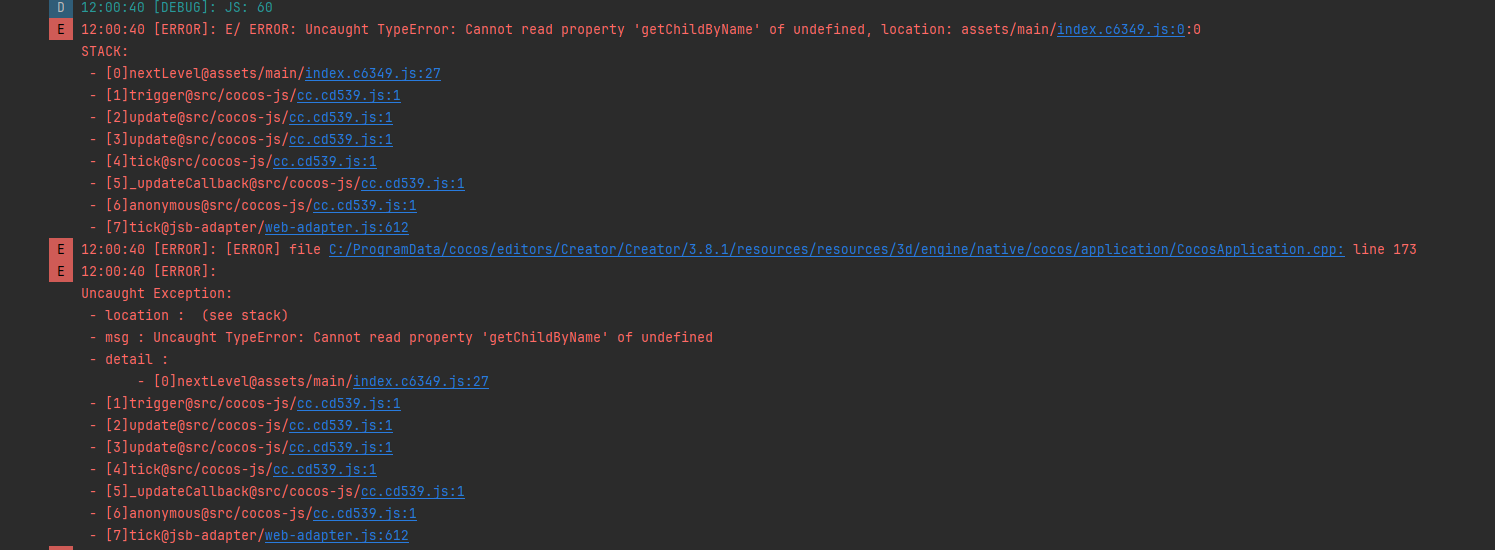Click the E badge above Uncaught Exception

point(61,271)
